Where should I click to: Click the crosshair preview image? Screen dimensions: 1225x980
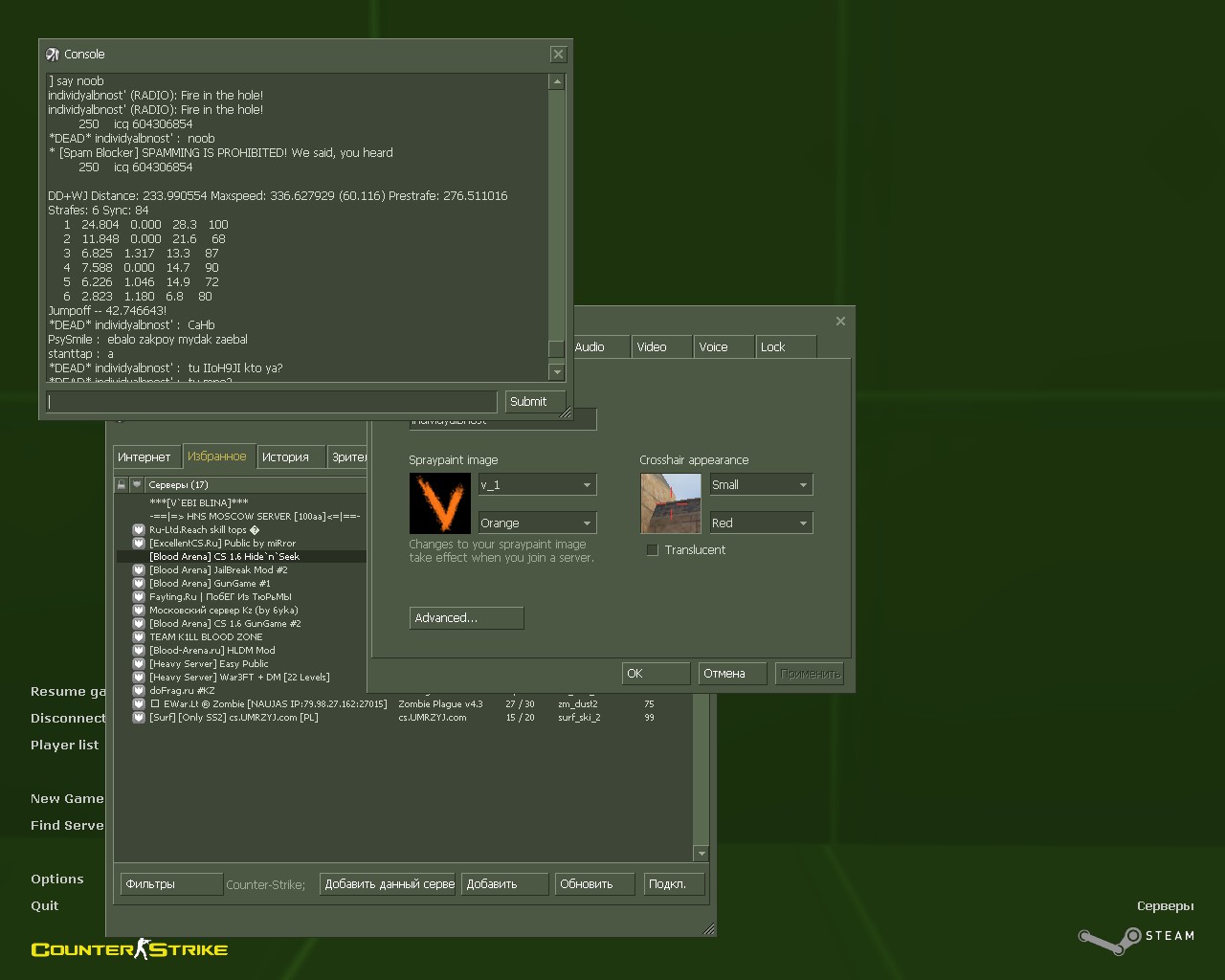point(671,503)
